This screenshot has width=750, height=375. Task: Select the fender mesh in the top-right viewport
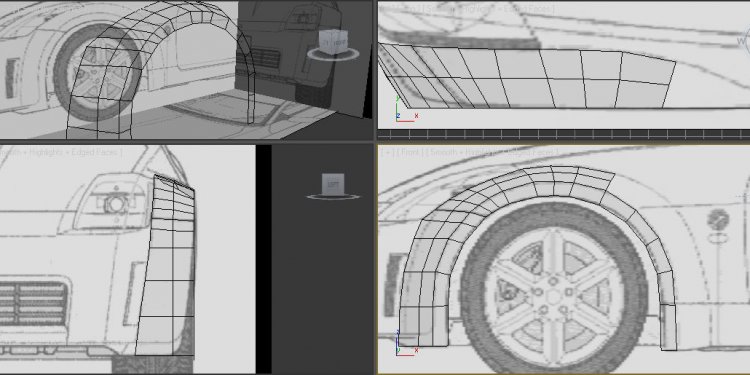pos(527,76)
